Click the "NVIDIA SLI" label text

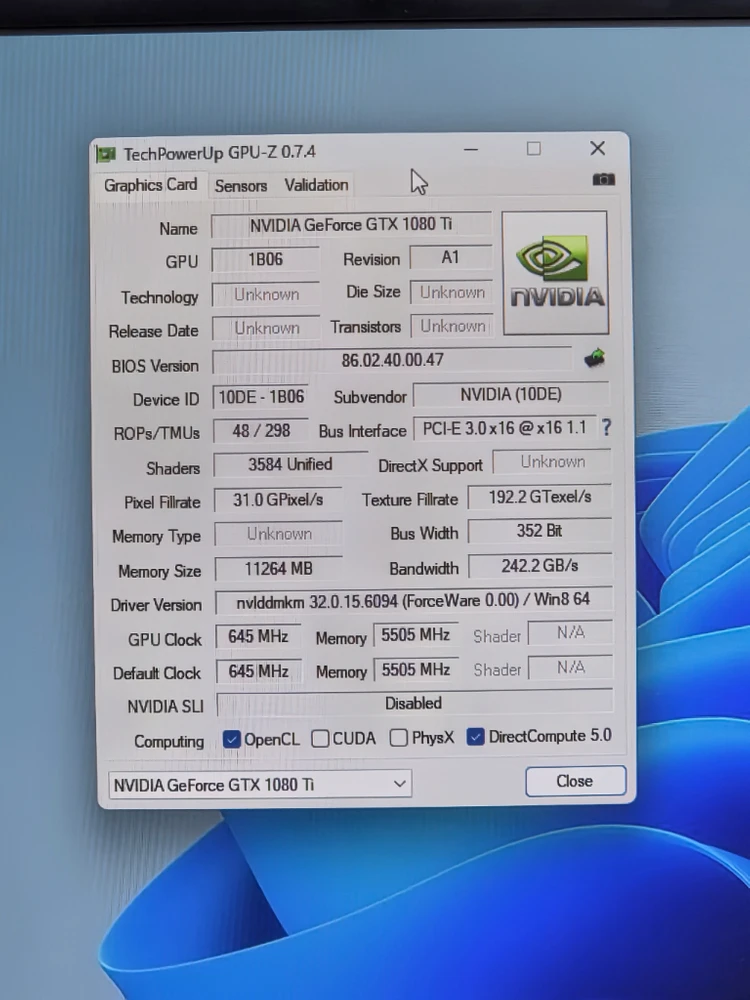[165, 707]
